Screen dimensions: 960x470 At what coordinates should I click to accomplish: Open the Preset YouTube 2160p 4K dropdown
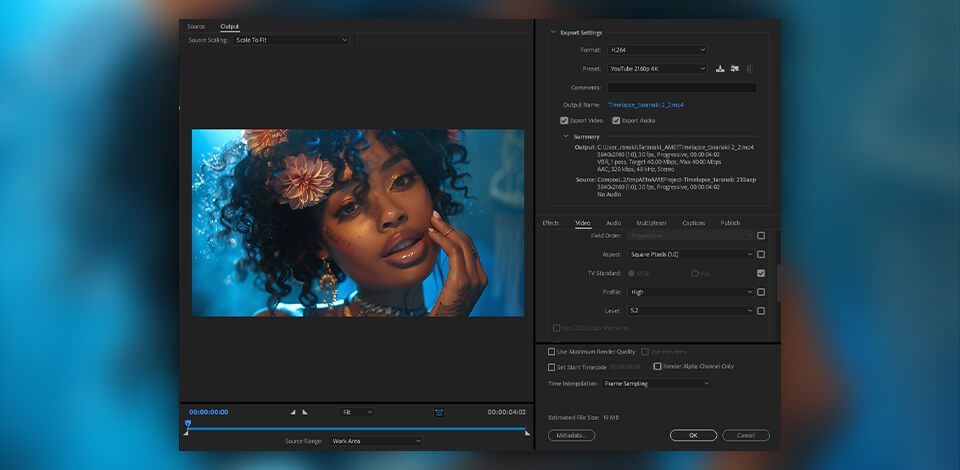click(x=658, y=69)
